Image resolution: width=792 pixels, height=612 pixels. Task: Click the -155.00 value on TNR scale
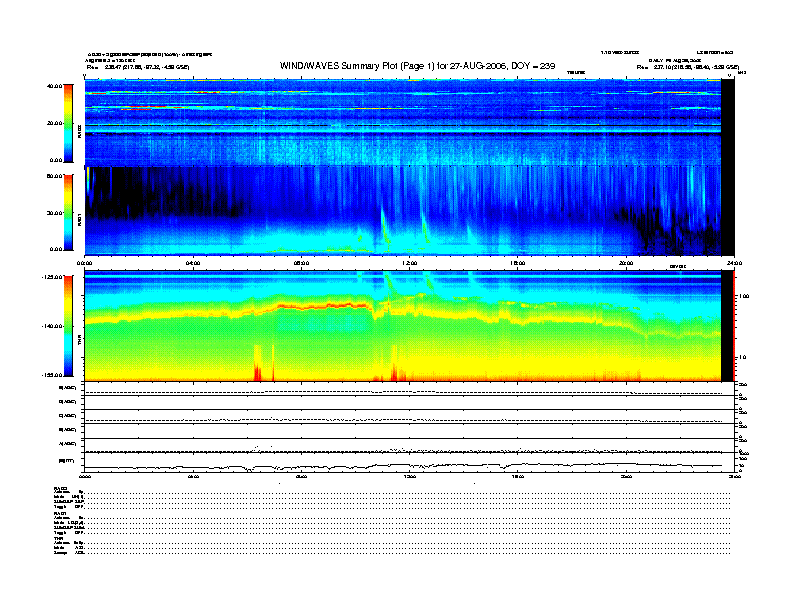tap(52, 375)
